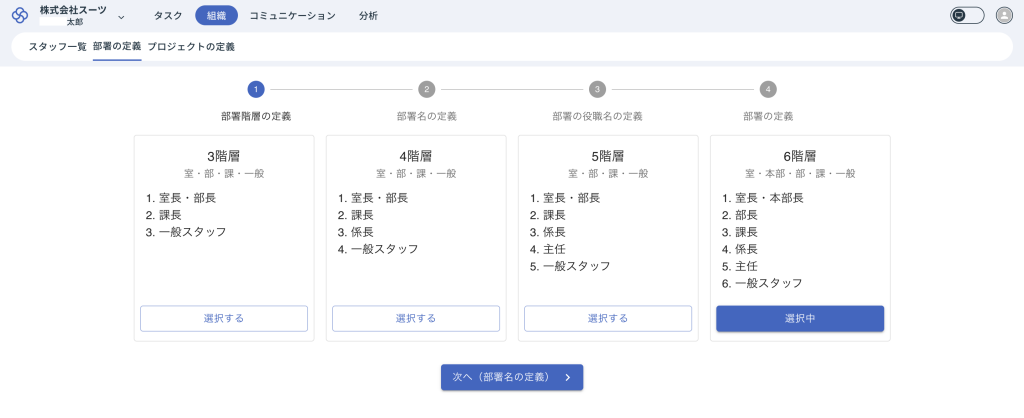Open the タスク menu

pyautogui.click(x=168, y=15)
